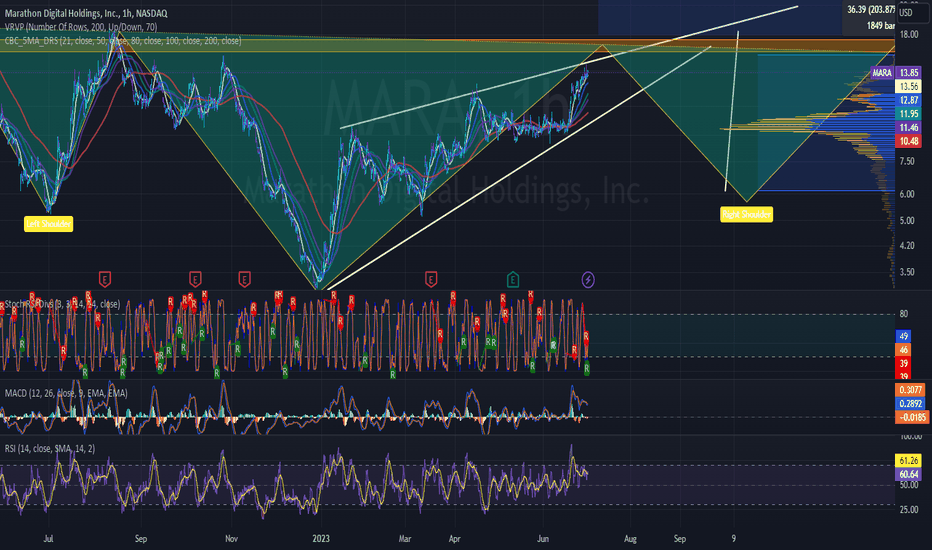This screenshot has width=932, height=550.
Task: Click the 50.00 RSI axis level
Action: 909,485
